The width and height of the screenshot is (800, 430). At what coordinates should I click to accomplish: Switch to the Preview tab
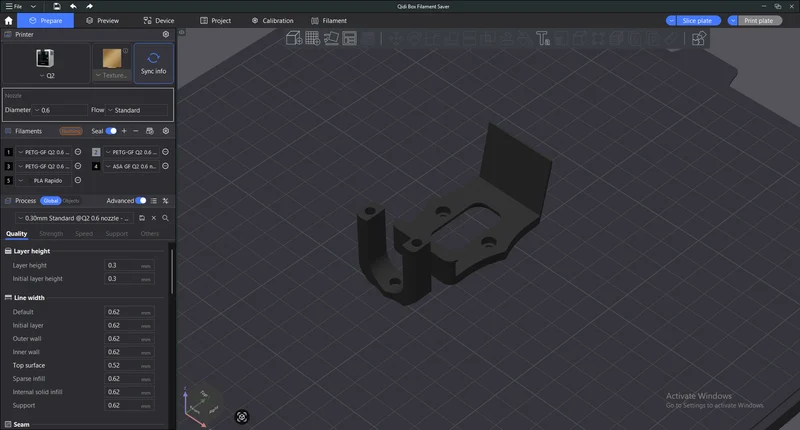pyautogui.click(x=103, y=20)
